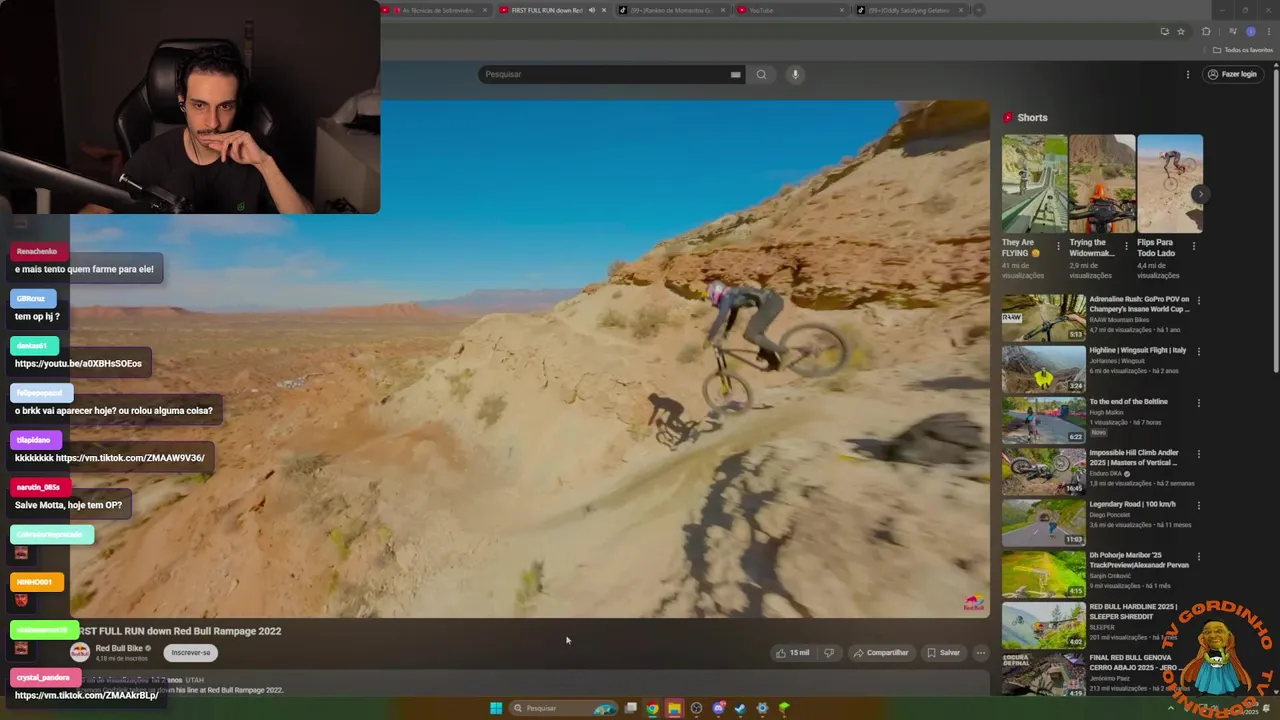Open options for Flips Para Todo Lado short
Screen dimensions: 1280x720
(x=1193, y=246)
